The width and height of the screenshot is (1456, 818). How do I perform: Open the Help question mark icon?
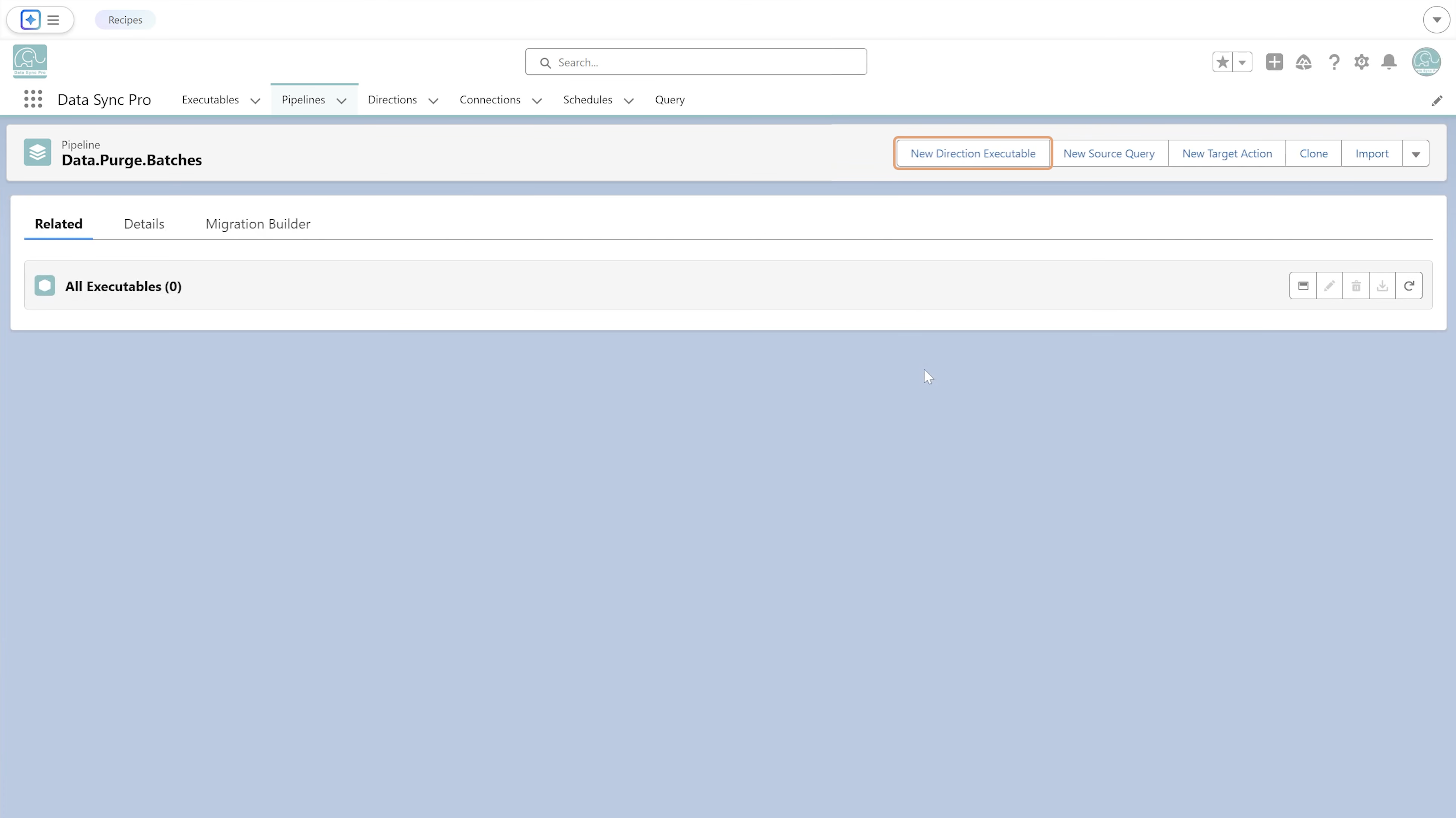[1334, 62]
